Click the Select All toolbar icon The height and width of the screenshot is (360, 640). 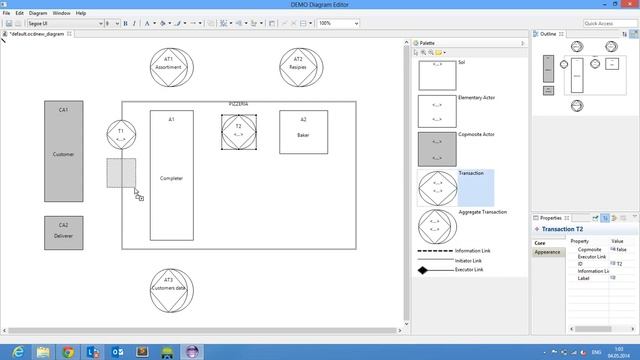coord(224,24)
